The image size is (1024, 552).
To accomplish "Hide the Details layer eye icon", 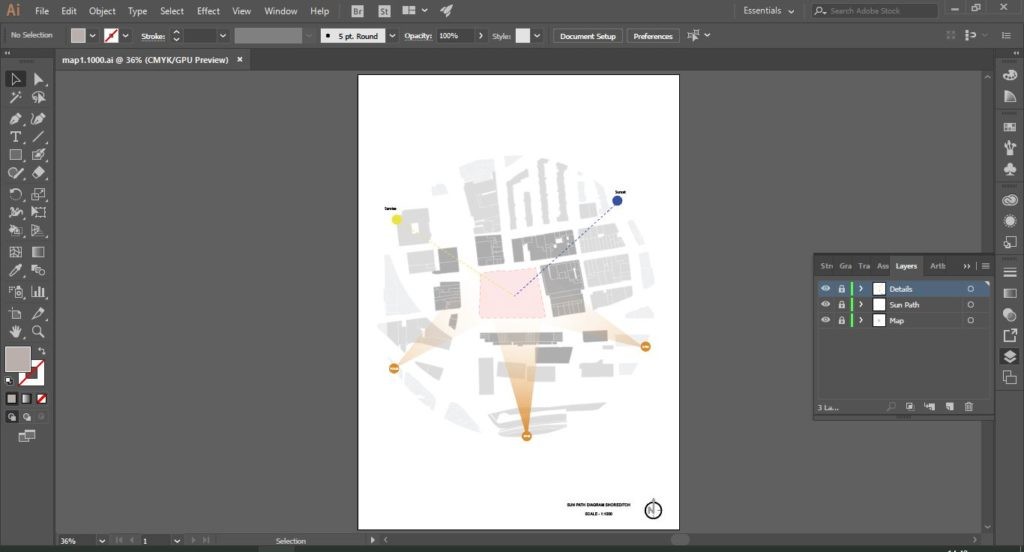I will pyautogui.click(x=825, y=289).
